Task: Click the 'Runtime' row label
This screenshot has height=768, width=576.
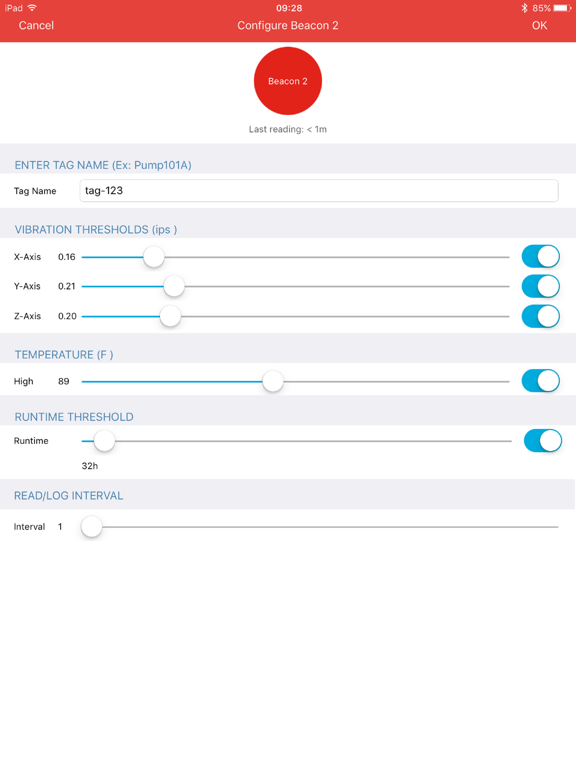Action: pos(31,441)
